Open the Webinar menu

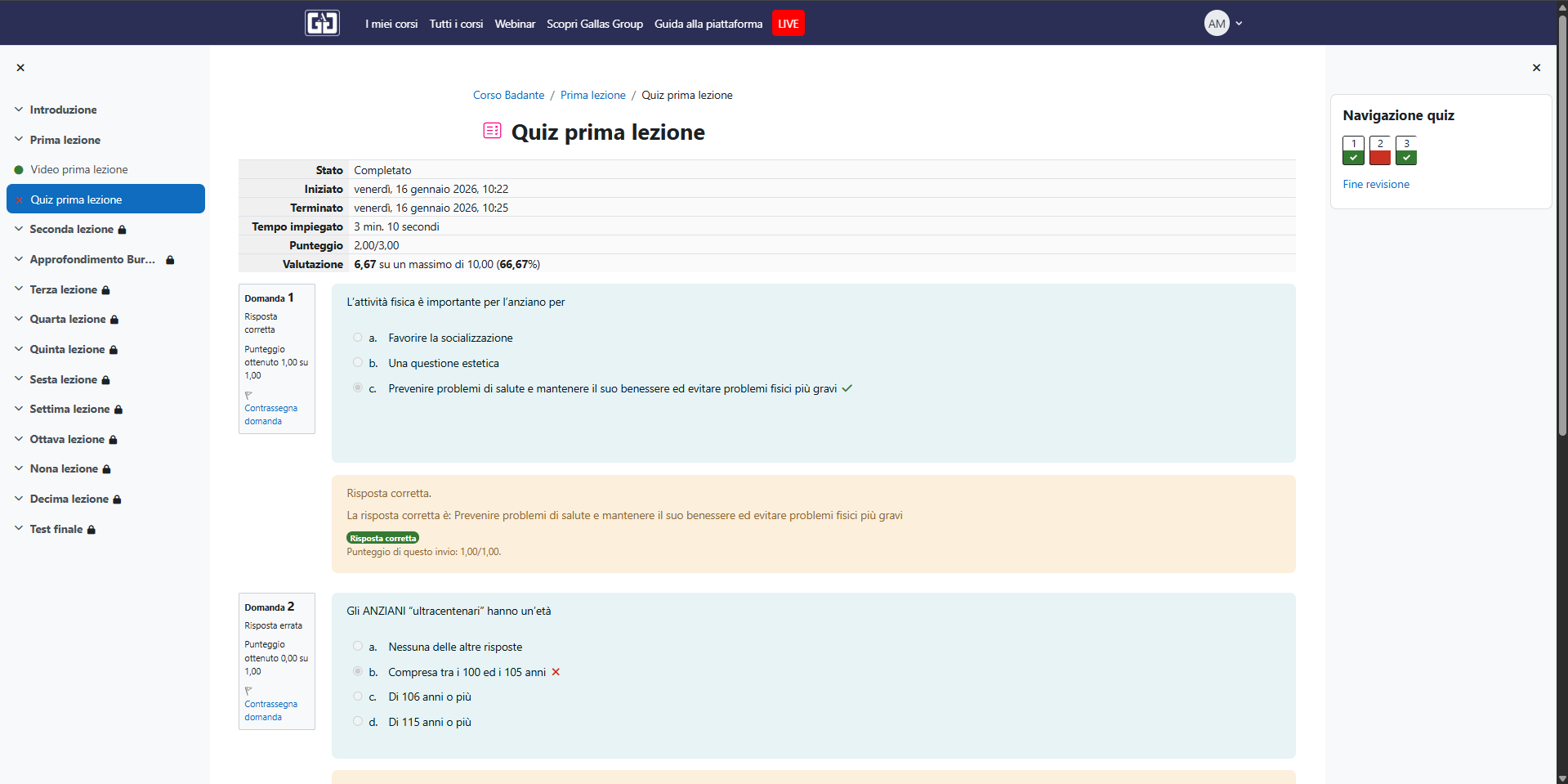(515, 24)
